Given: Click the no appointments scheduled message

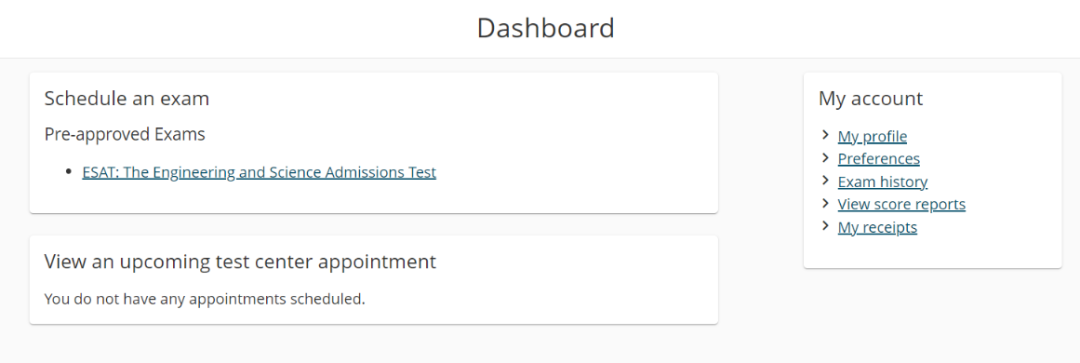Looking at the screenshot, I should [x=205, y=299].
